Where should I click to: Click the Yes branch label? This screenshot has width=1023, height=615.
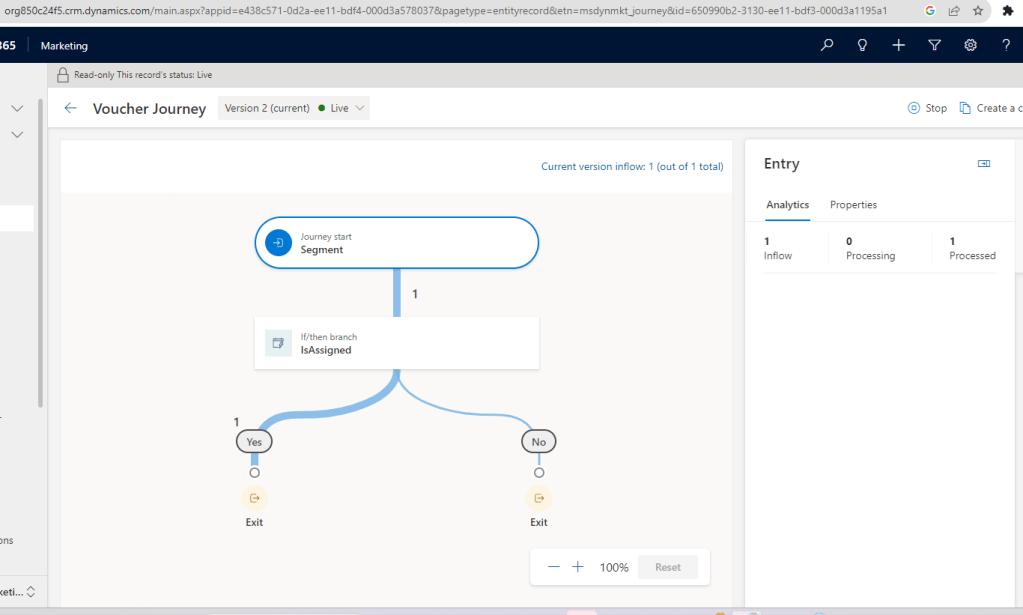[254, 441]
